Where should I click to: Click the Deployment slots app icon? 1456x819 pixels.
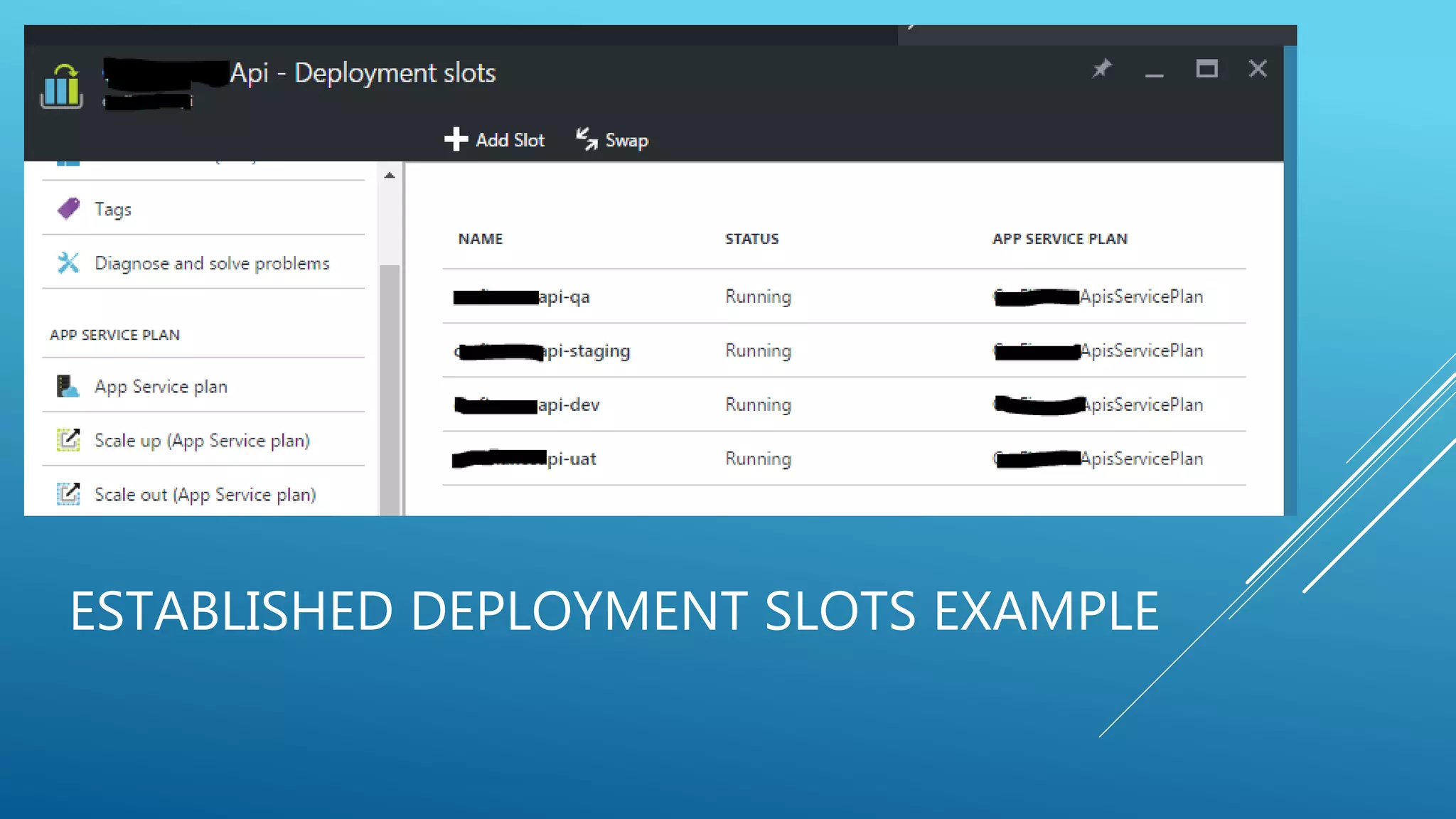coord(62,86)
